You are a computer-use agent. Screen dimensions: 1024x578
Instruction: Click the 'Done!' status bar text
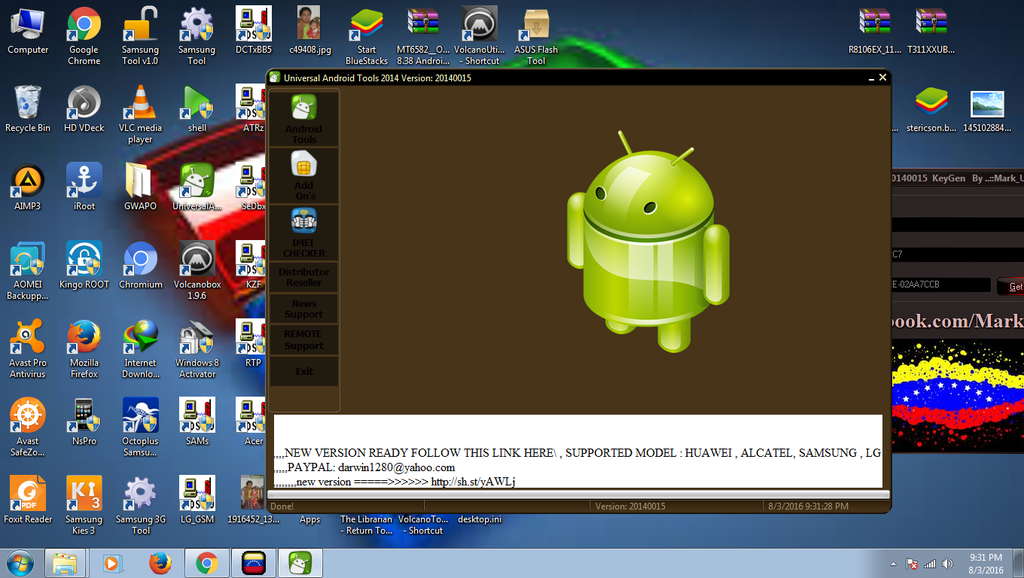(282, 506)
